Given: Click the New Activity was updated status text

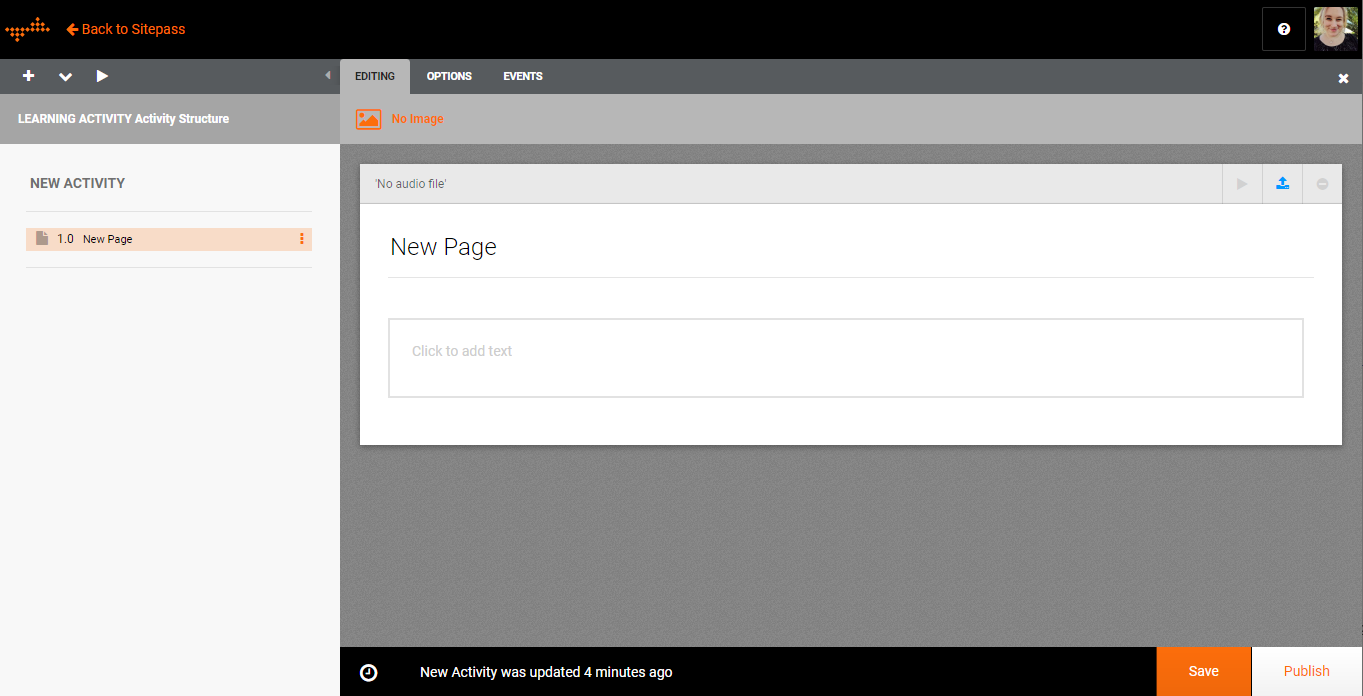Looking at the screenshot, I should coord(546,672).
